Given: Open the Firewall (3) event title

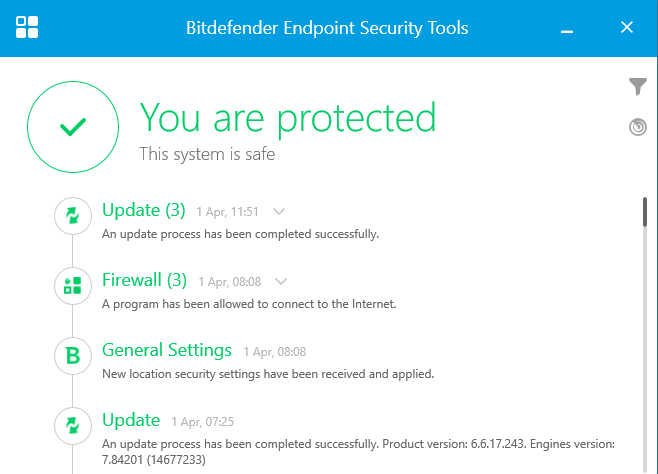Looking at the screenshot, I should pos(144,280).
